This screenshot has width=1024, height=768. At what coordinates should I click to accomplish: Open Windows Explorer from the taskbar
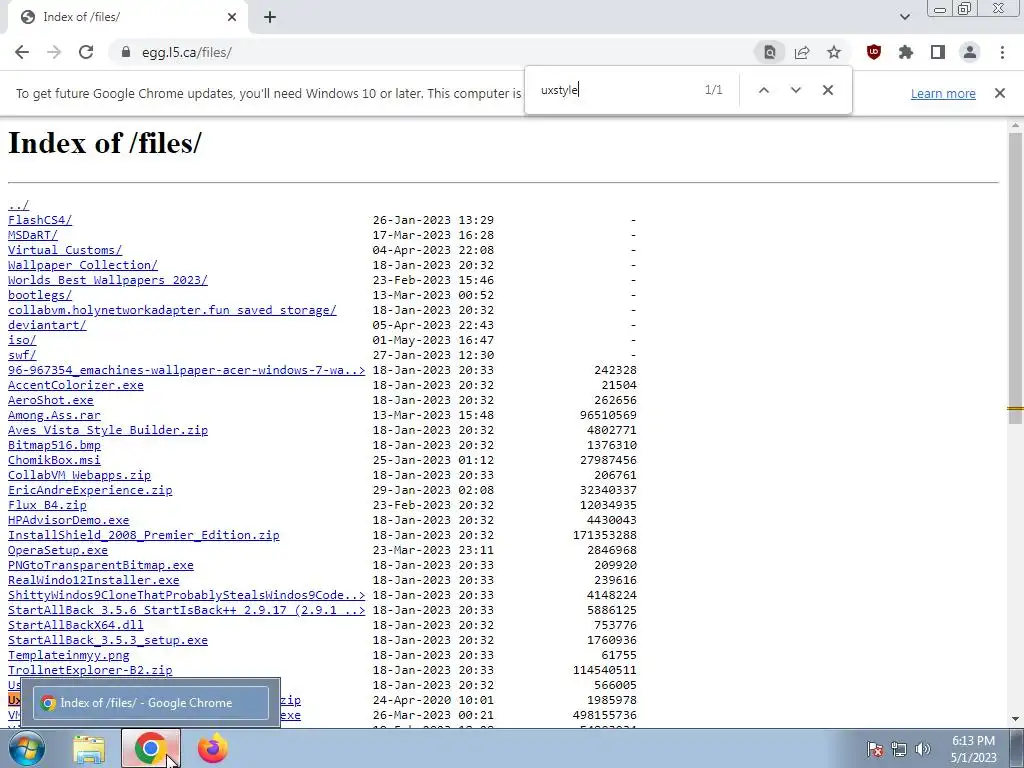point(89,749)
